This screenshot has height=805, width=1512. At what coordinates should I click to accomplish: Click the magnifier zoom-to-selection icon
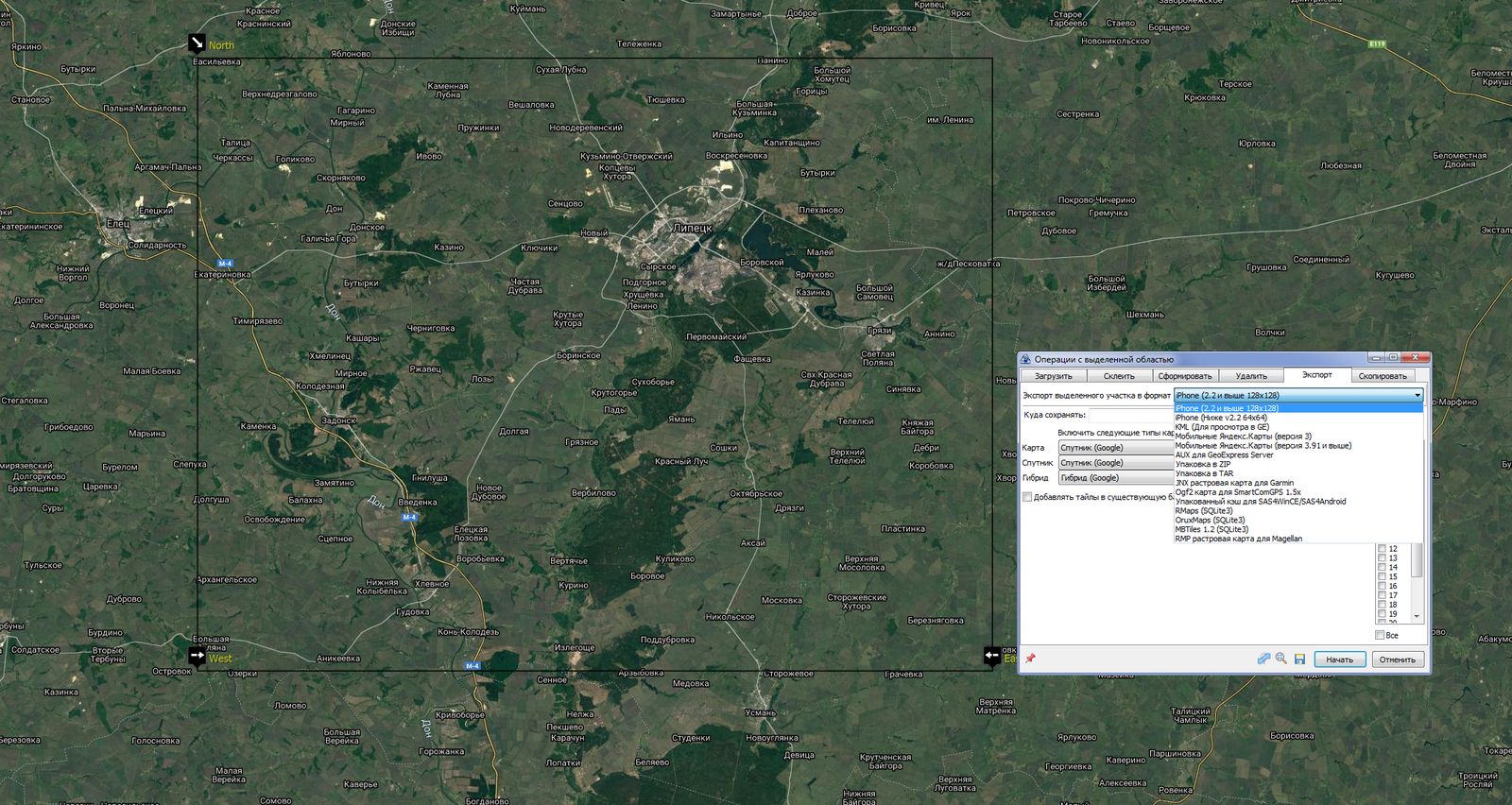point(1280,659)
